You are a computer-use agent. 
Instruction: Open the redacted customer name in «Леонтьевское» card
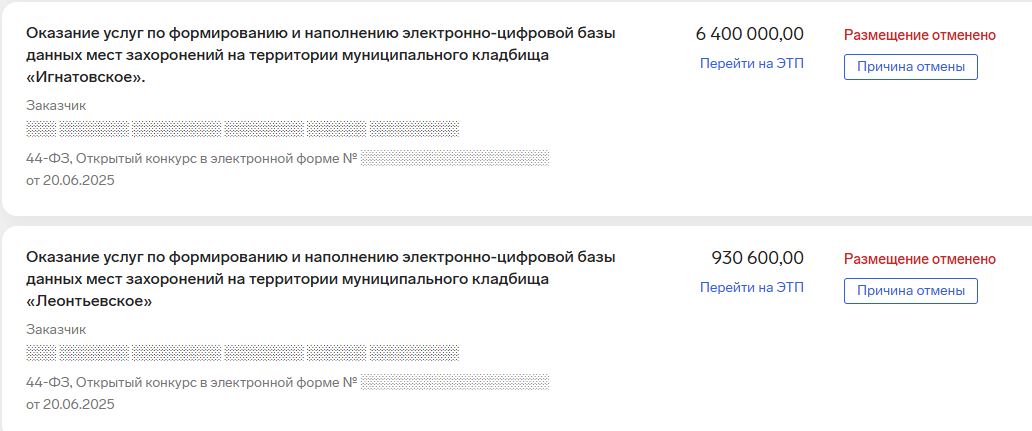(242, 352)
